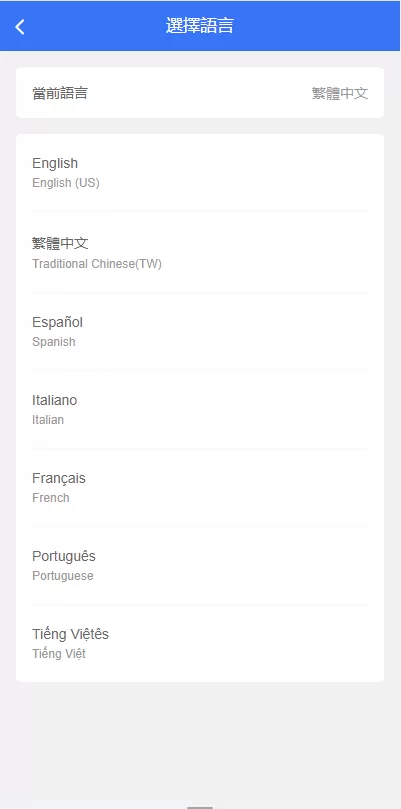Viewport: 401px width, 809px height.
Task: Click the 繁體中文 current language value
Action: [340, 93]
